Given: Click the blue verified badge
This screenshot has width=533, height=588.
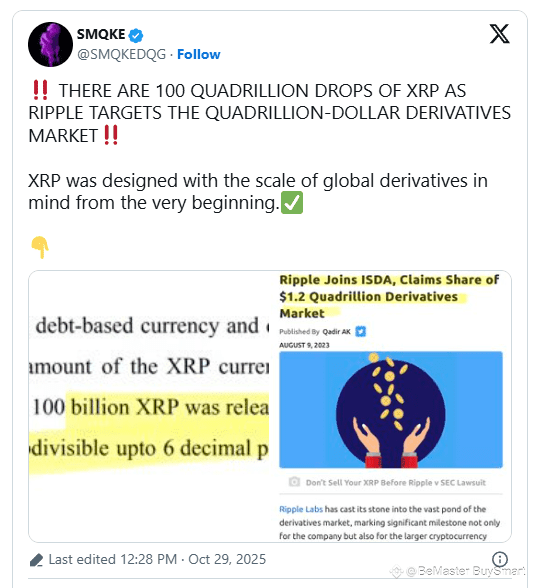Looking at the screenshot, I should (x=135, y=35).
